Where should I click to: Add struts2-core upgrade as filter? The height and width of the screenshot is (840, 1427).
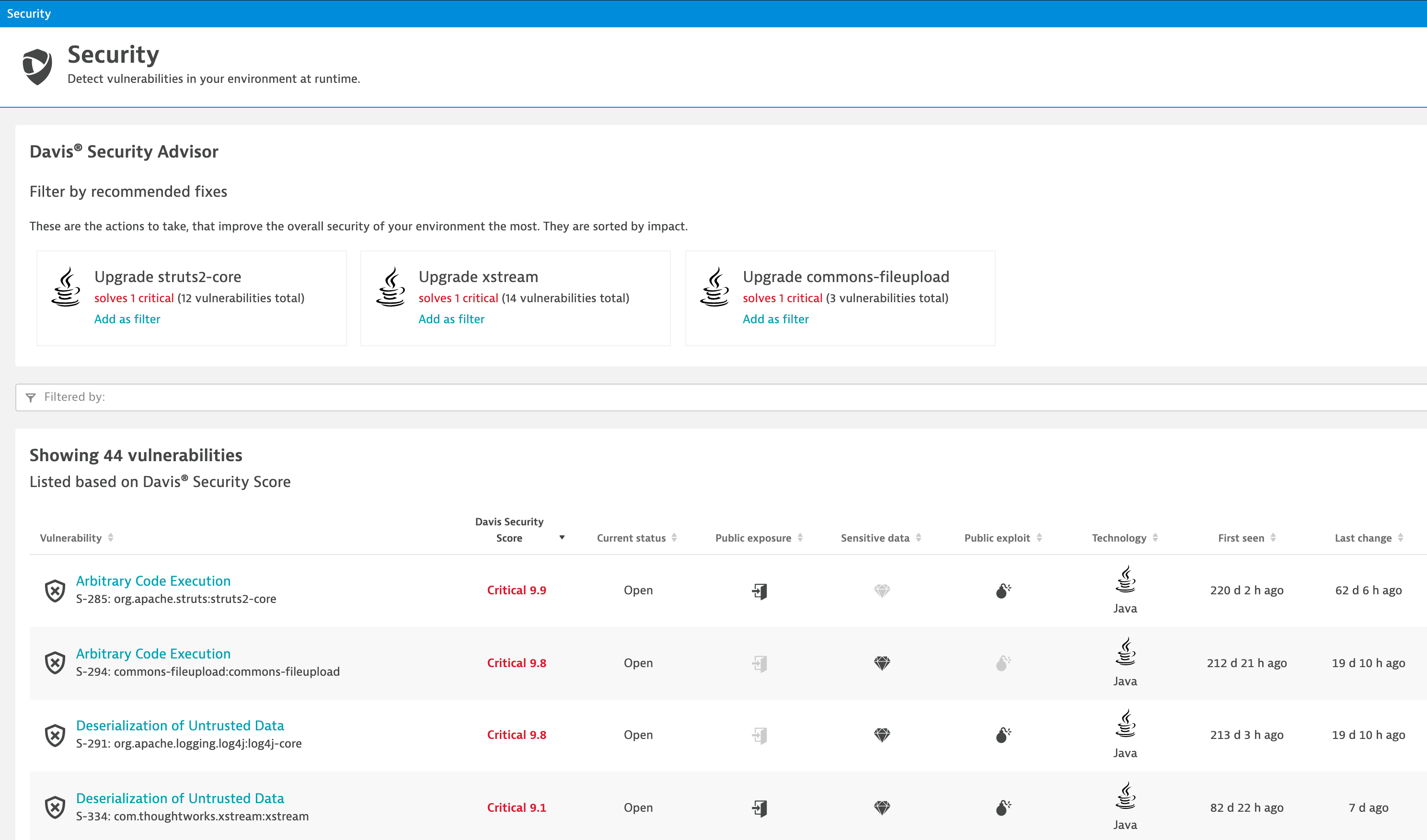click(x=127, y=319)
